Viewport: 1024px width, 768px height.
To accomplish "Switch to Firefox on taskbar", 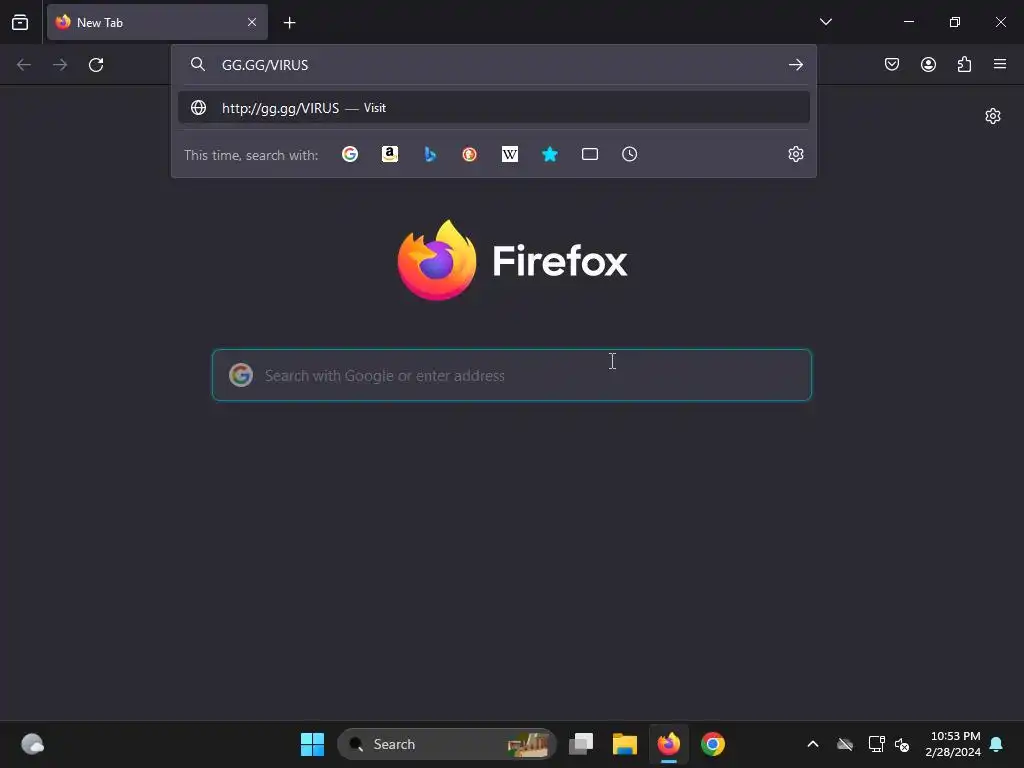I will [669, 744].
